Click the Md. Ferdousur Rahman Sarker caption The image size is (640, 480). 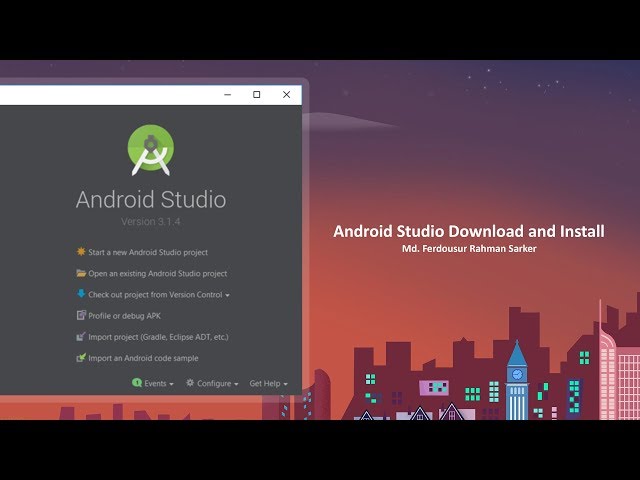[x=469, y=249]
